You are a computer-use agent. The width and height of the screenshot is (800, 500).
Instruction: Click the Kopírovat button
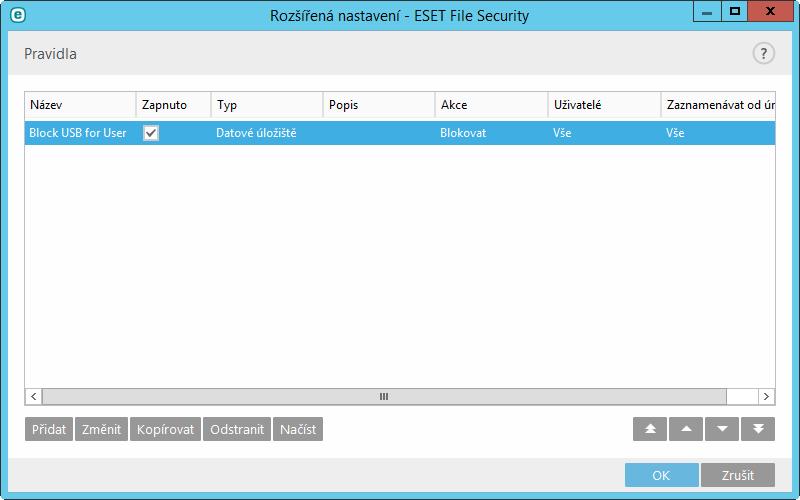(x=165, y=429)
